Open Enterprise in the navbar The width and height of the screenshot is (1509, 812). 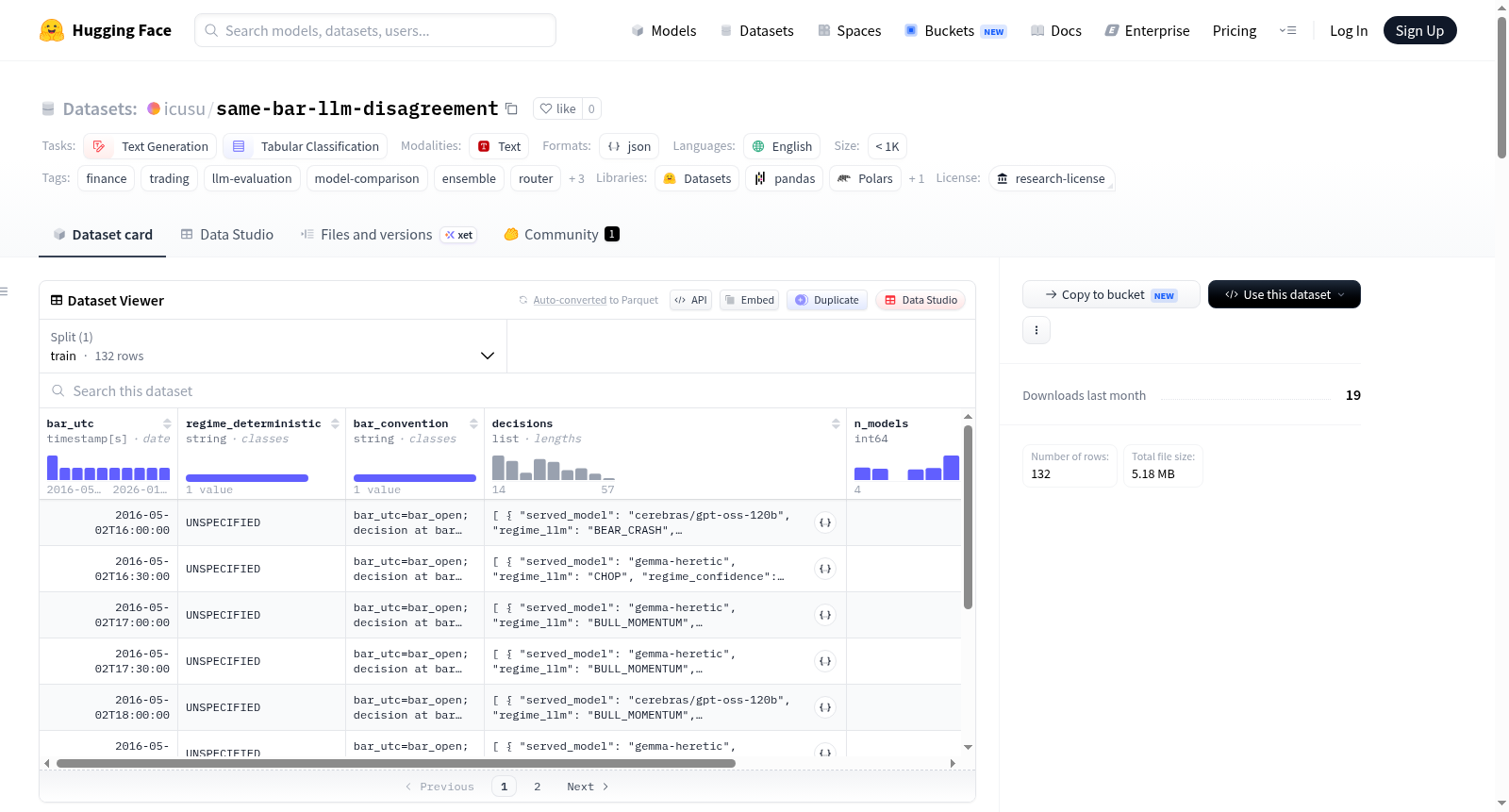(x=1148, y=30)
